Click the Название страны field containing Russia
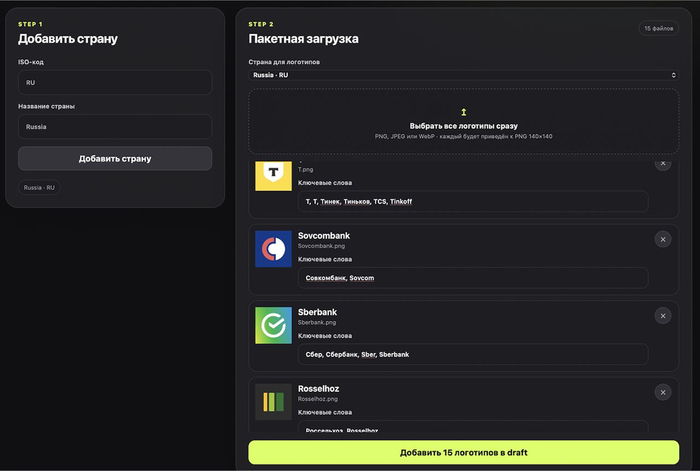Screen dimensions: 700x471 tap(115, 127)
